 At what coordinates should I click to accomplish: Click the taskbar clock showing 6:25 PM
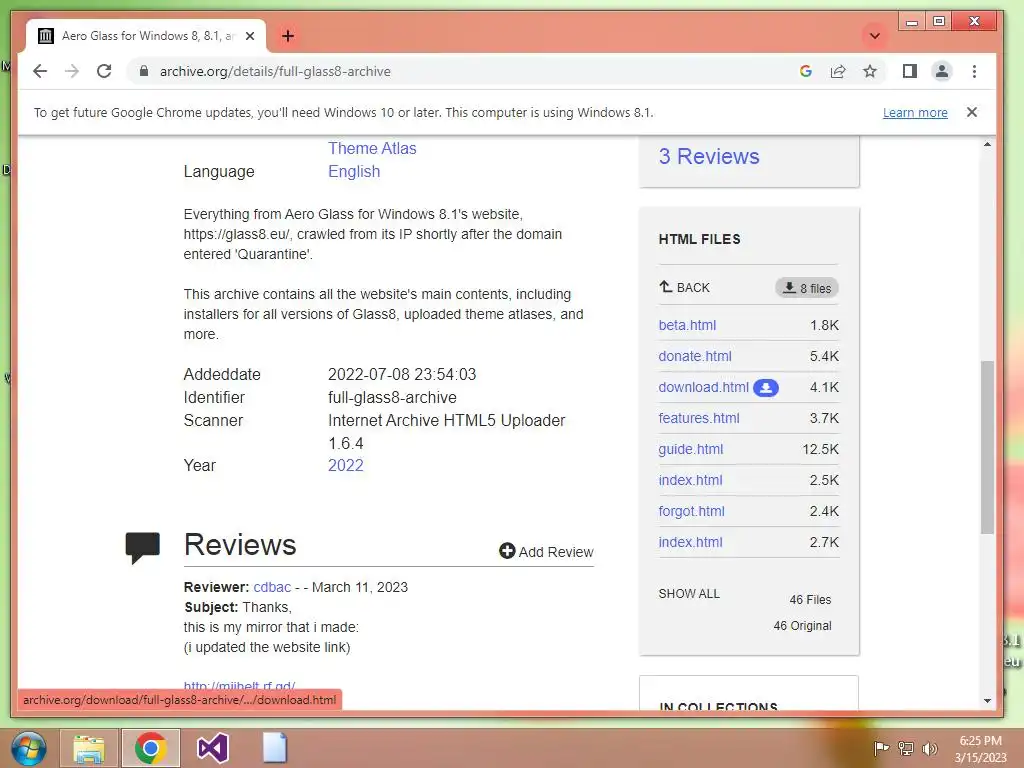pos(980,749)
